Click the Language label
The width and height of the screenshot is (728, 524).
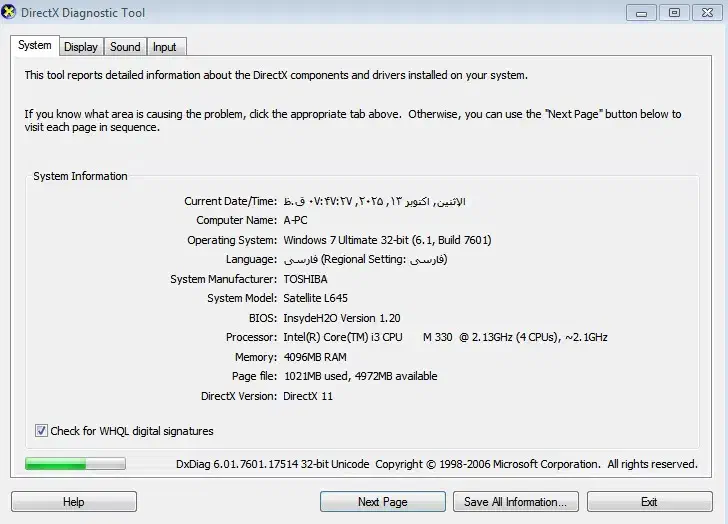(x=251, y=259)
